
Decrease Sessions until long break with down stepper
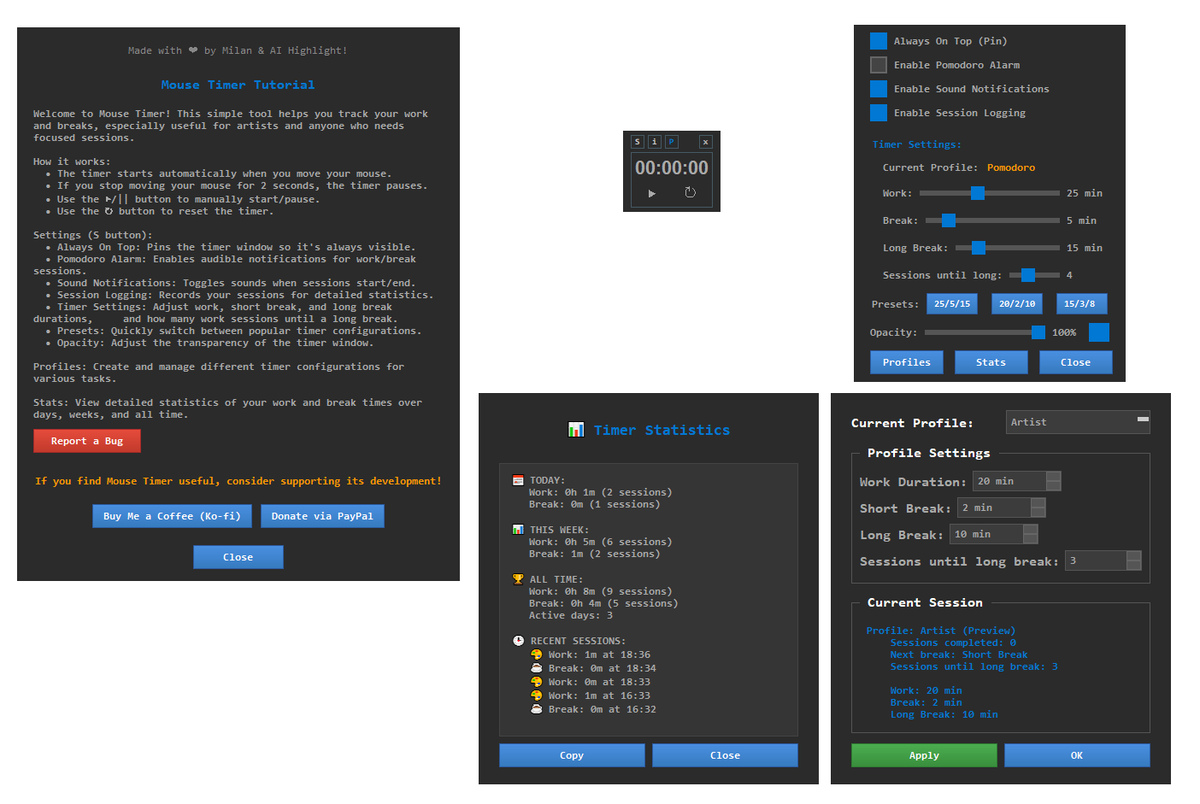coord(1133,566)
